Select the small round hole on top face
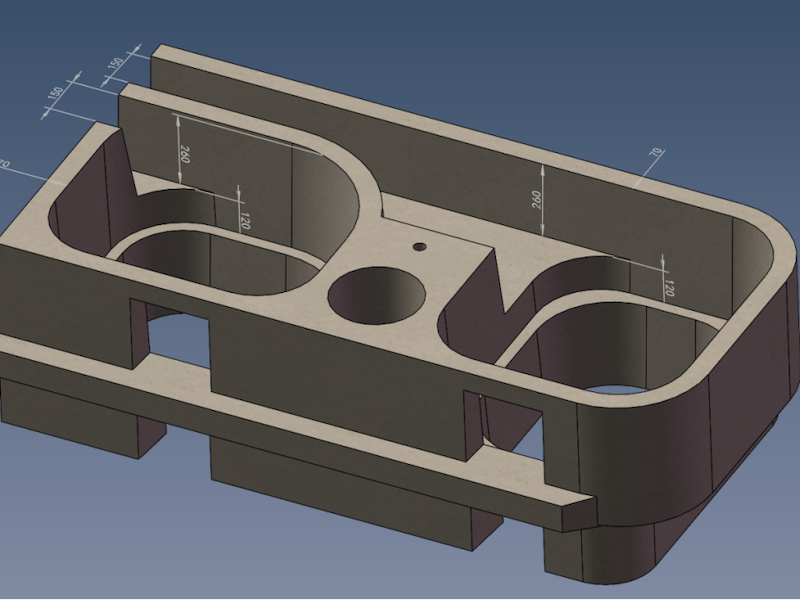This screenshot has height=600, width=800. coord(419,246)
